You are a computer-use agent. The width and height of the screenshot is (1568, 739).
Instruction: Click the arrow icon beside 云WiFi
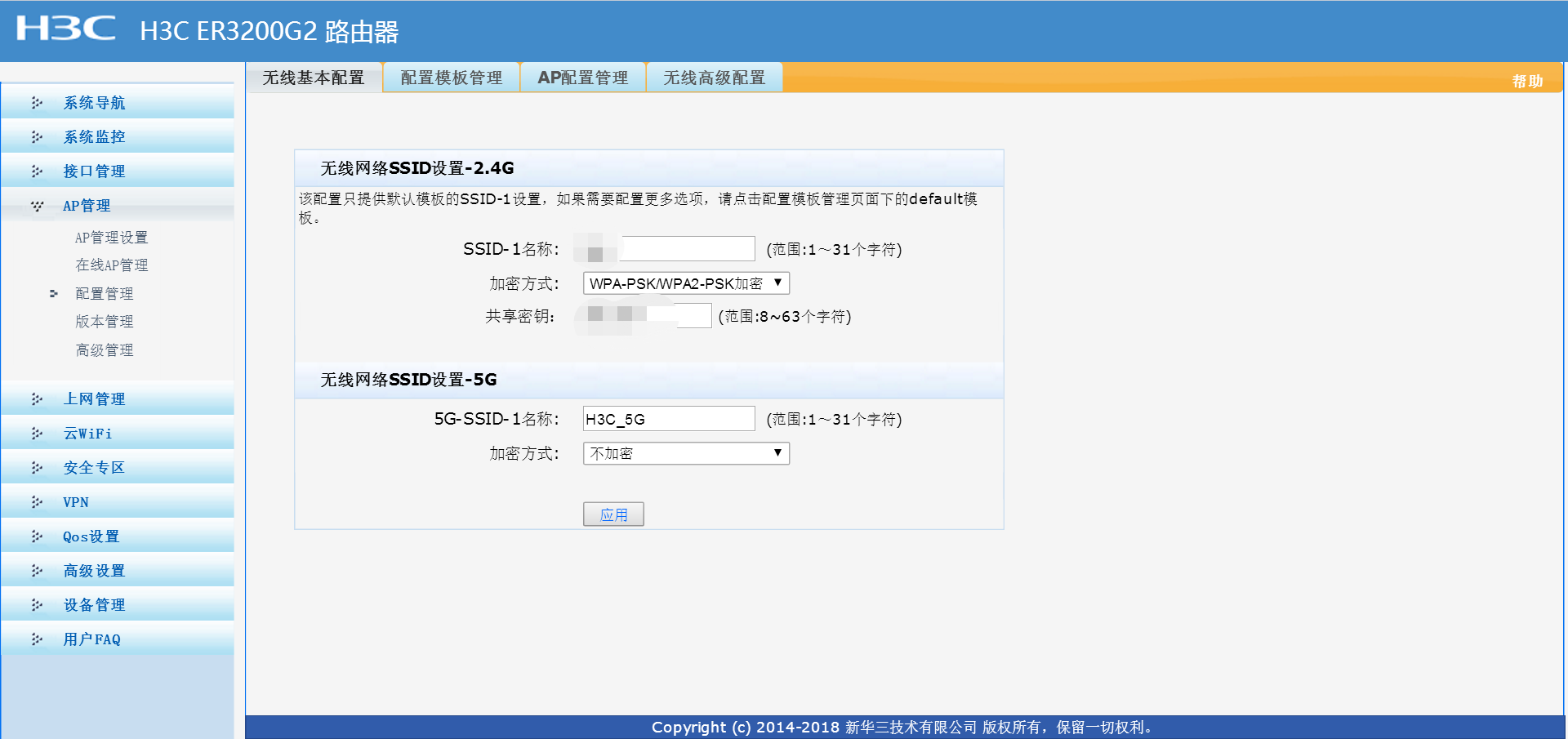[x=37, y=434]
